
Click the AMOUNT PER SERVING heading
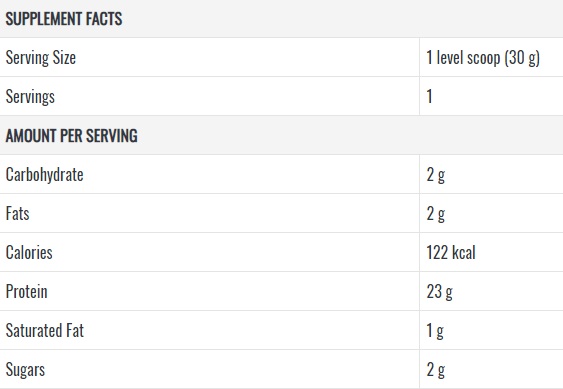pyautogui.click(x=71, y=136)
